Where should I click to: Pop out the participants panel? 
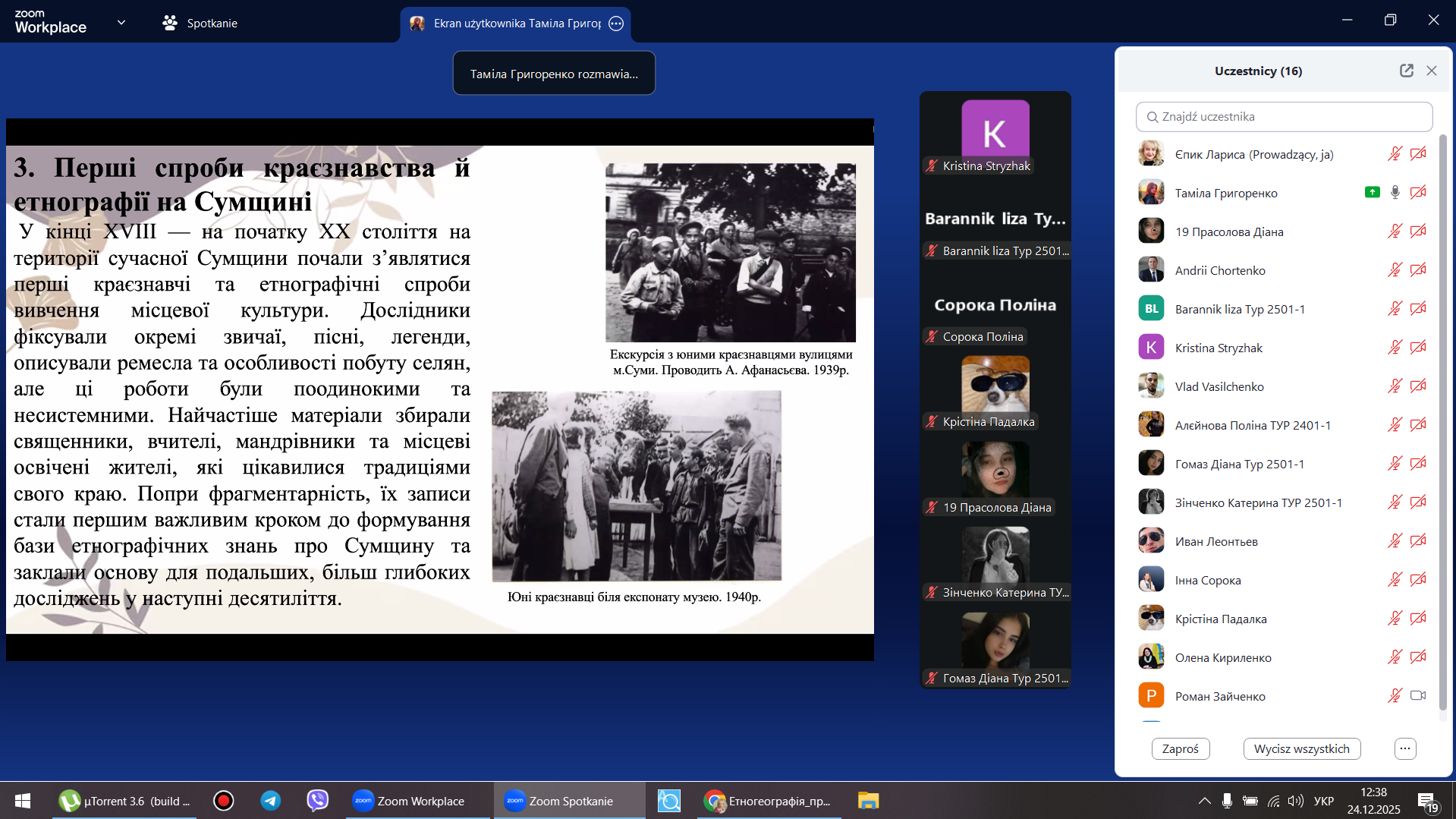[x=1406, y=71]
